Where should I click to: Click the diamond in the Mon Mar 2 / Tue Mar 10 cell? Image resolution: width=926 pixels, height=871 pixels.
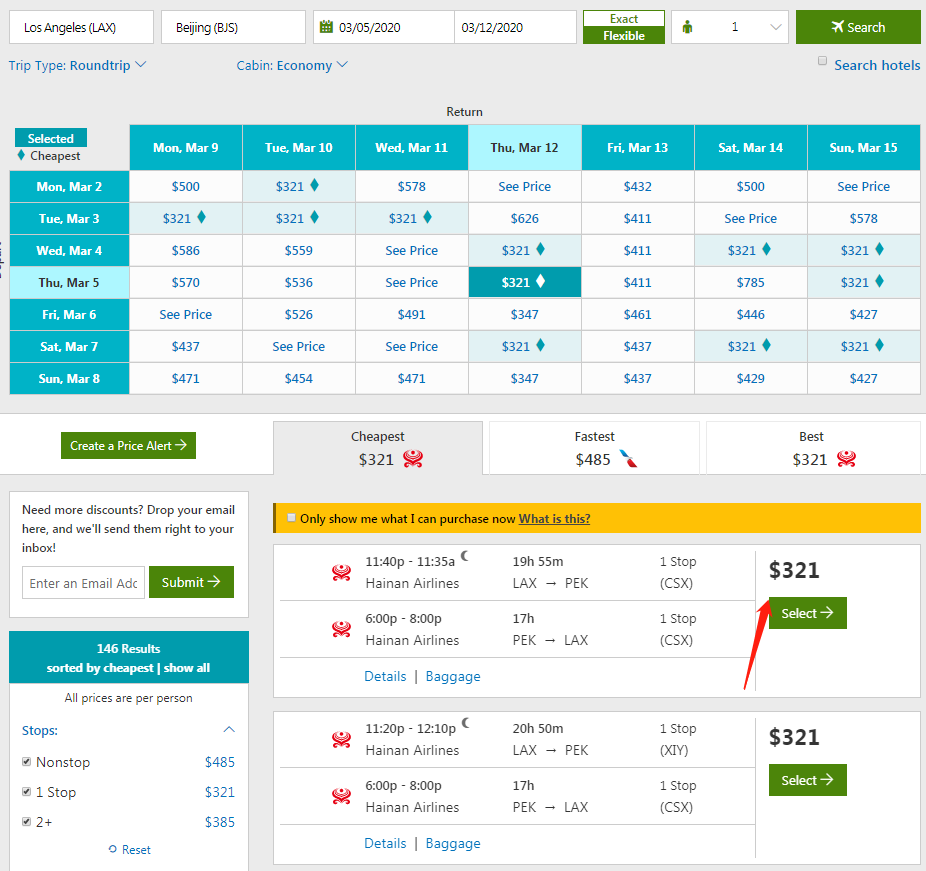coord(315,185)
